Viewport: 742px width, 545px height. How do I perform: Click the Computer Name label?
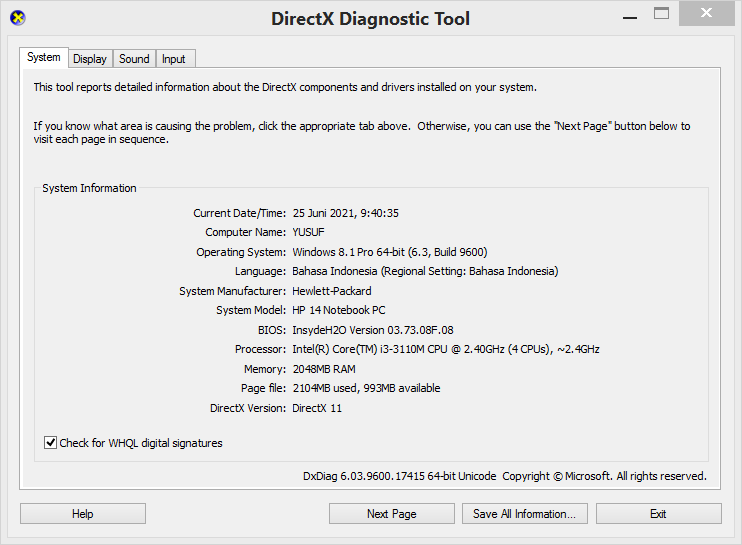pyautogui.click(x=246, y=232)
